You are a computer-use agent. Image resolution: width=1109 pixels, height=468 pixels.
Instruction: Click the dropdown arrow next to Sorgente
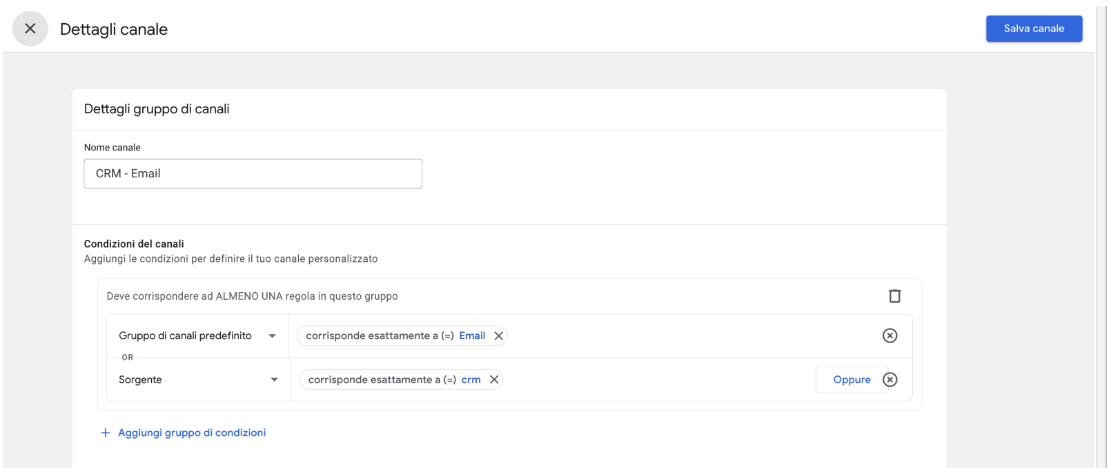(274, 380)
